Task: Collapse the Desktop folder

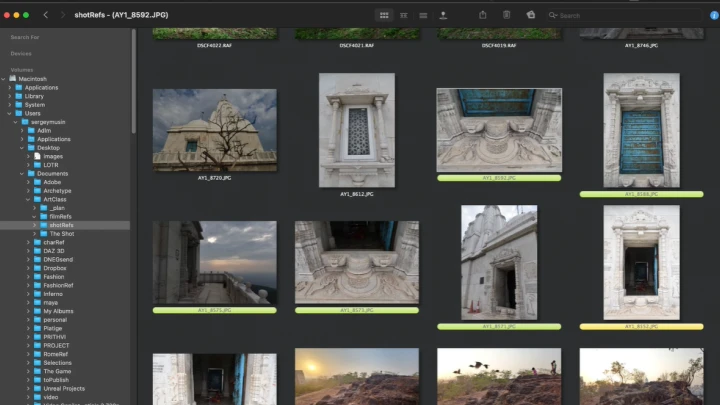Action: (22, 148)
